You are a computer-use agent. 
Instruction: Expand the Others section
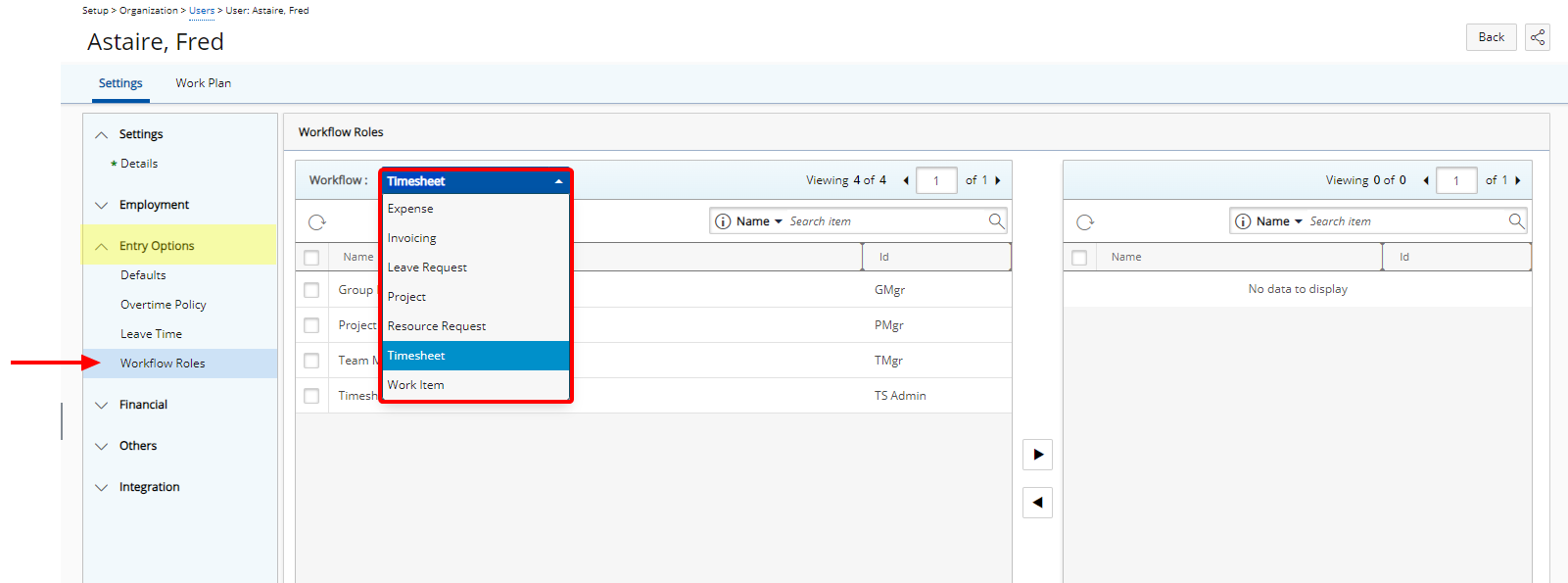102,447
